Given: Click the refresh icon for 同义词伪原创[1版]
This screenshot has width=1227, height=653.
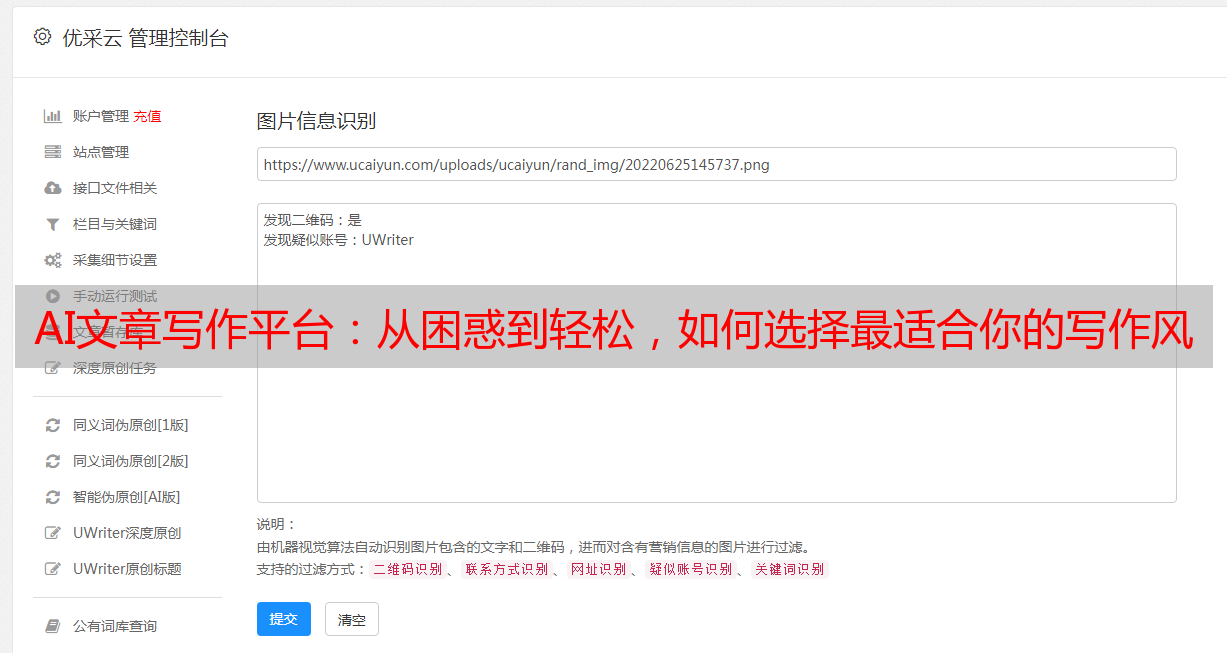Looking at the screenshot, I should point(53,425).
